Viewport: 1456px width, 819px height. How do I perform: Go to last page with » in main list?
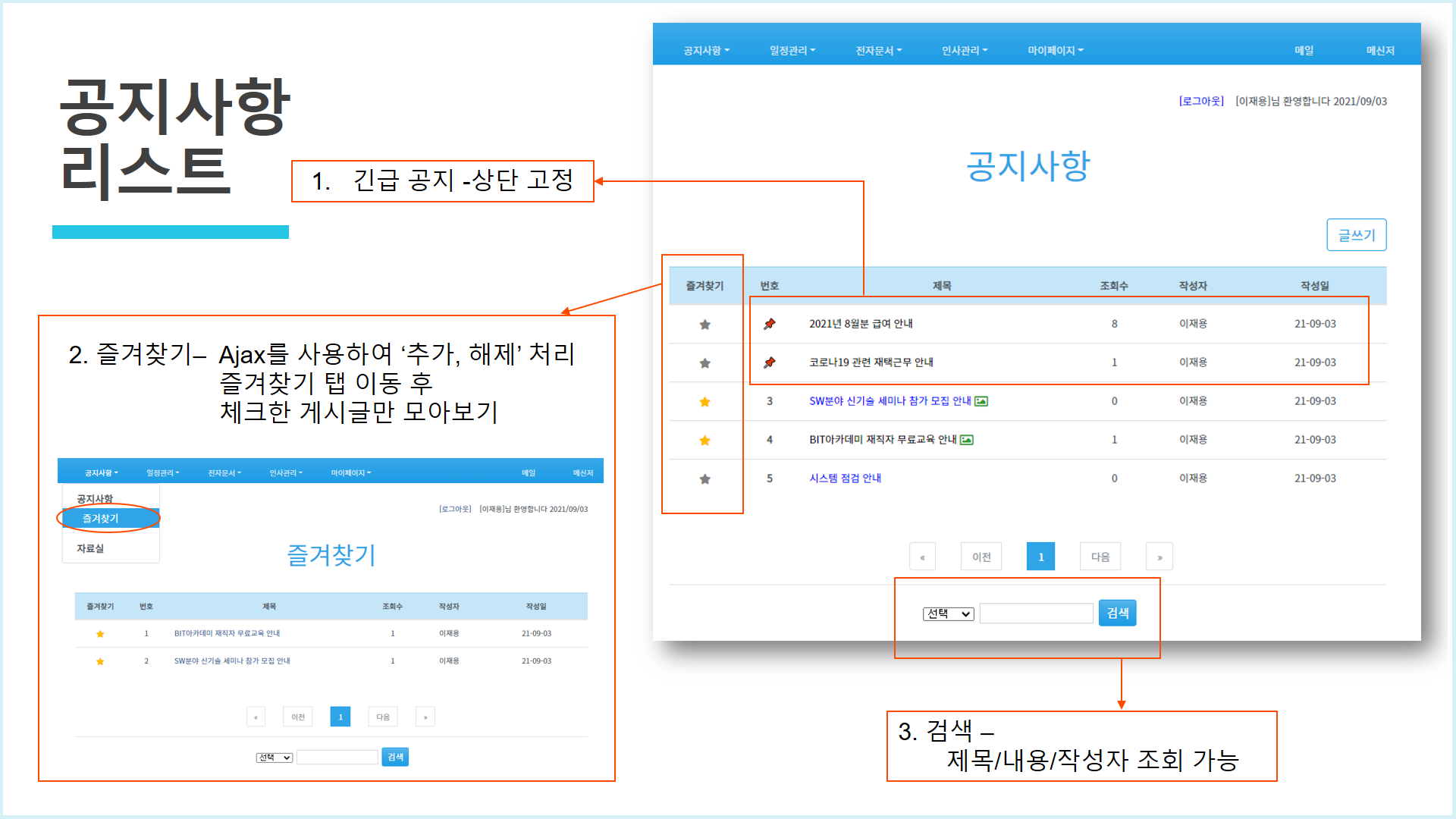tap(1159, 557)
